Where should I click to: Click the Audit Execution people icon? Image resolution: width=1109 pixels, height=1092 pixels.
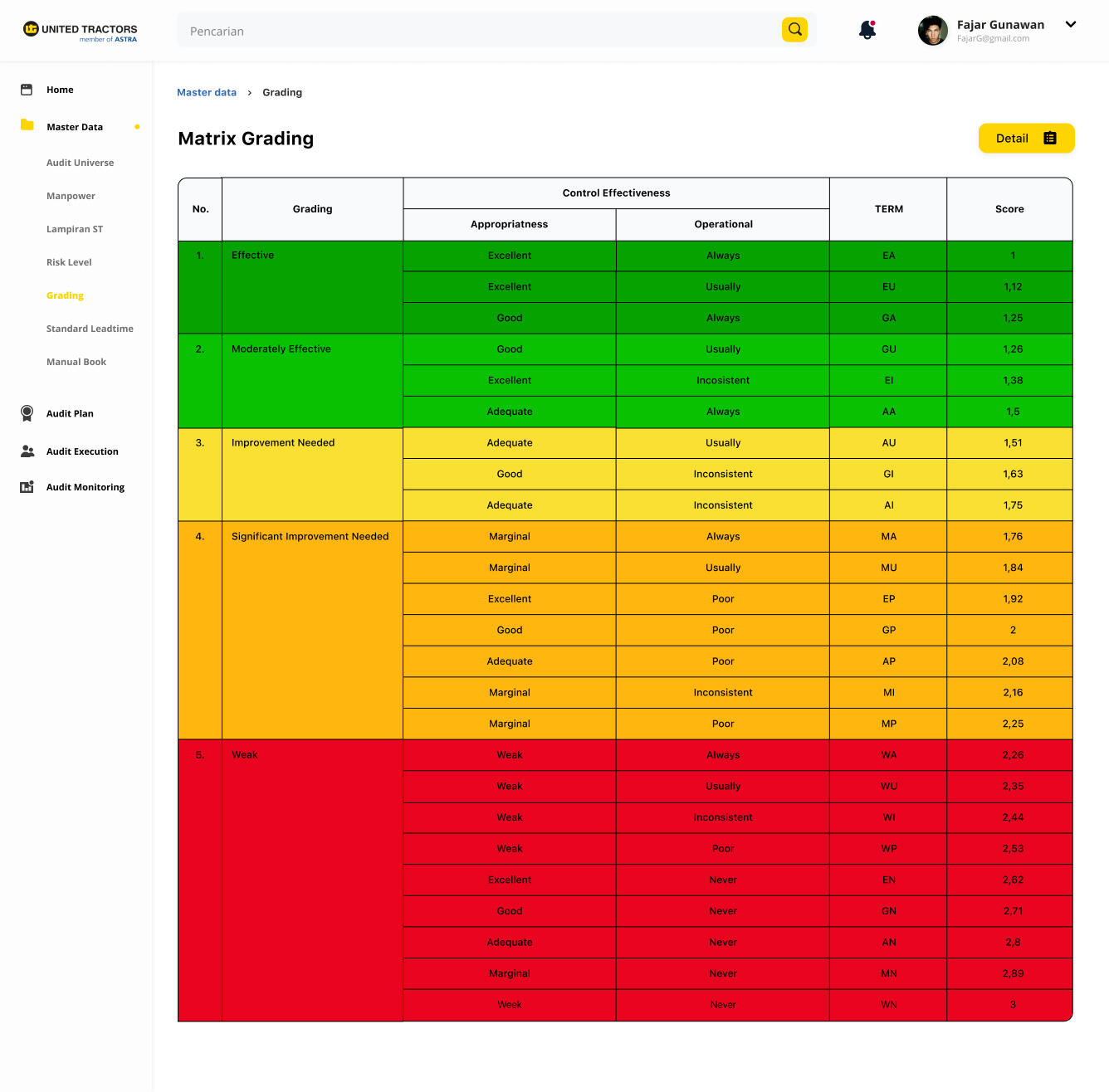click(x=27, y=451)
